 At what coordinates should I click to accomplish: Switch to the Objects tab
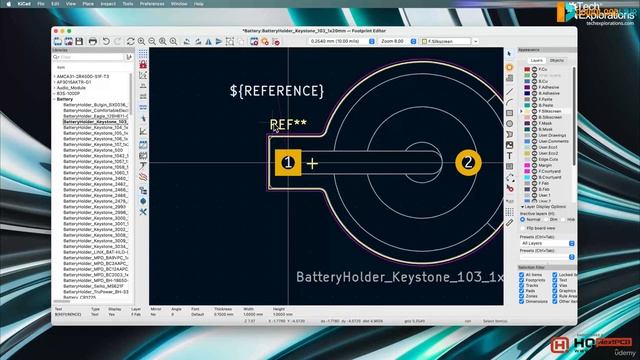click(557, 60)
